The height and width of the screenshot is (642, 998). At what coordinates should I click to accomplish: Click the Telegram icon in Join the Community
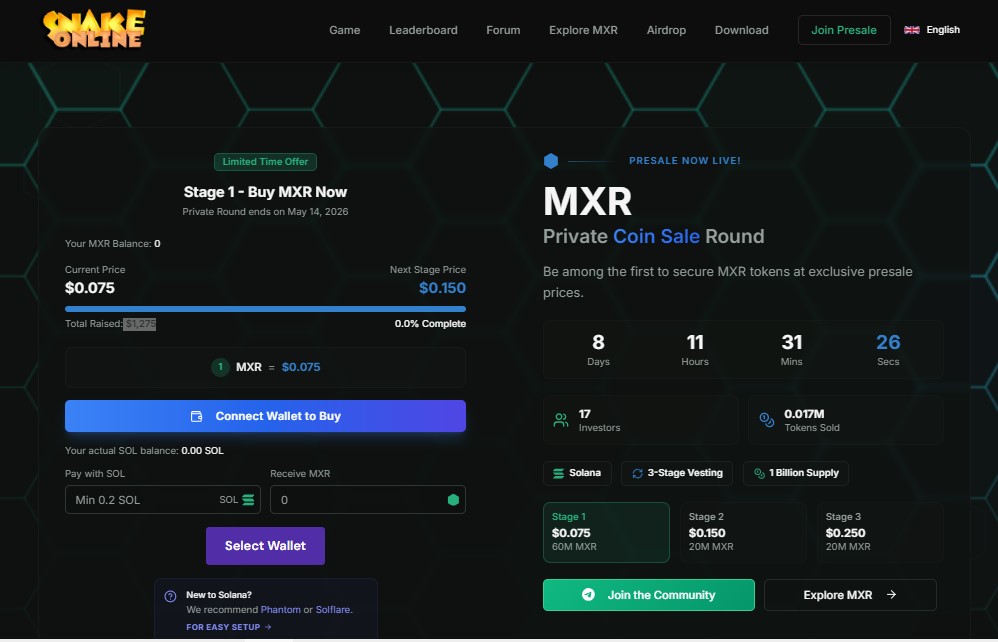click(x=588, y=594)
